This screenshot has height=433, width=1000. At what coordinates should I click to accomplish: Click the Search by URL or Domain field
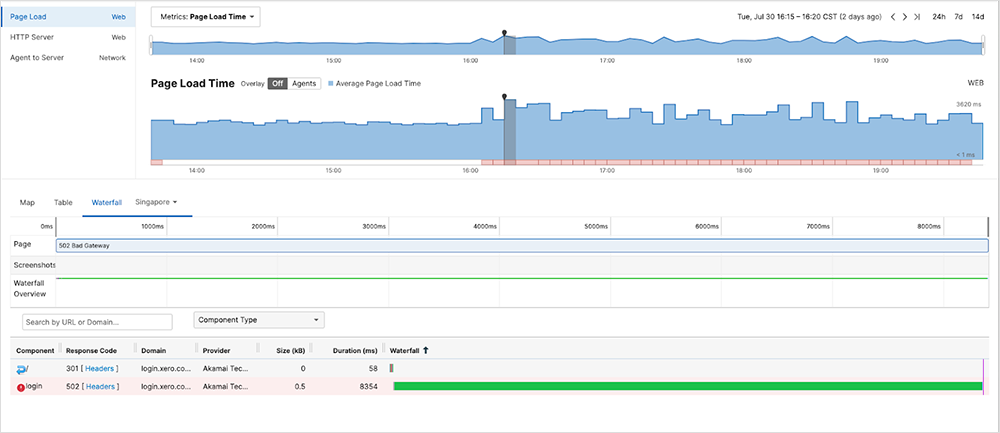tap(97, 322)
